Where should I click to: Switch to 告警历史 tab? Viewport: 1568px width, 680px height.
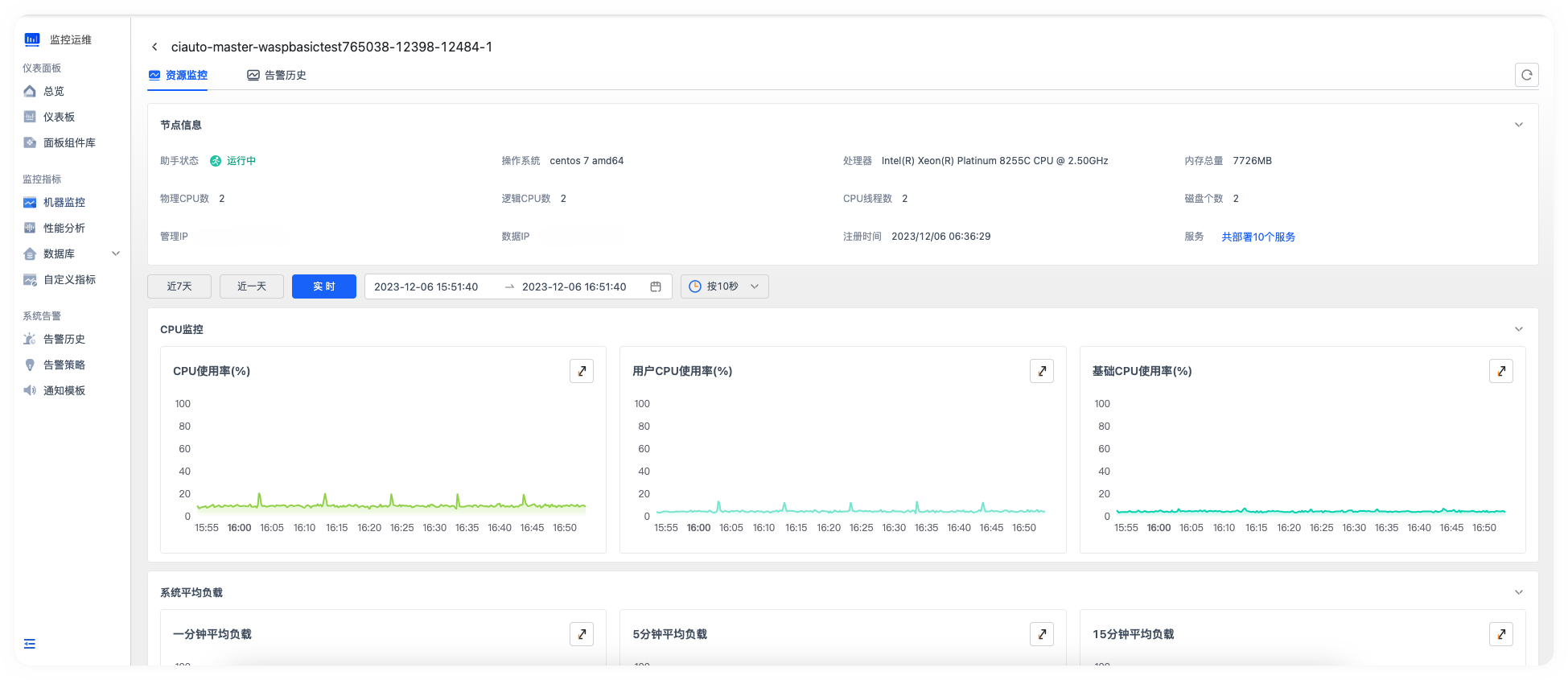277,76
